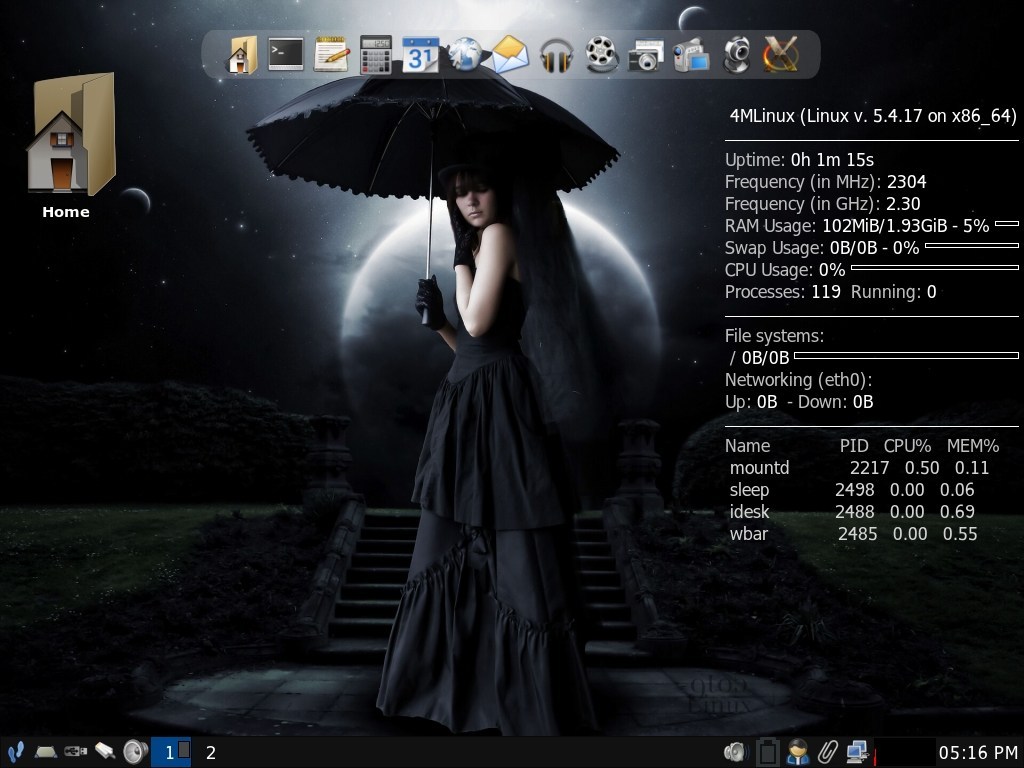Click the Up: 0B - Down: 0B line
The height and width of the screenshot is (768, 1024).
(x=799, y=402)
